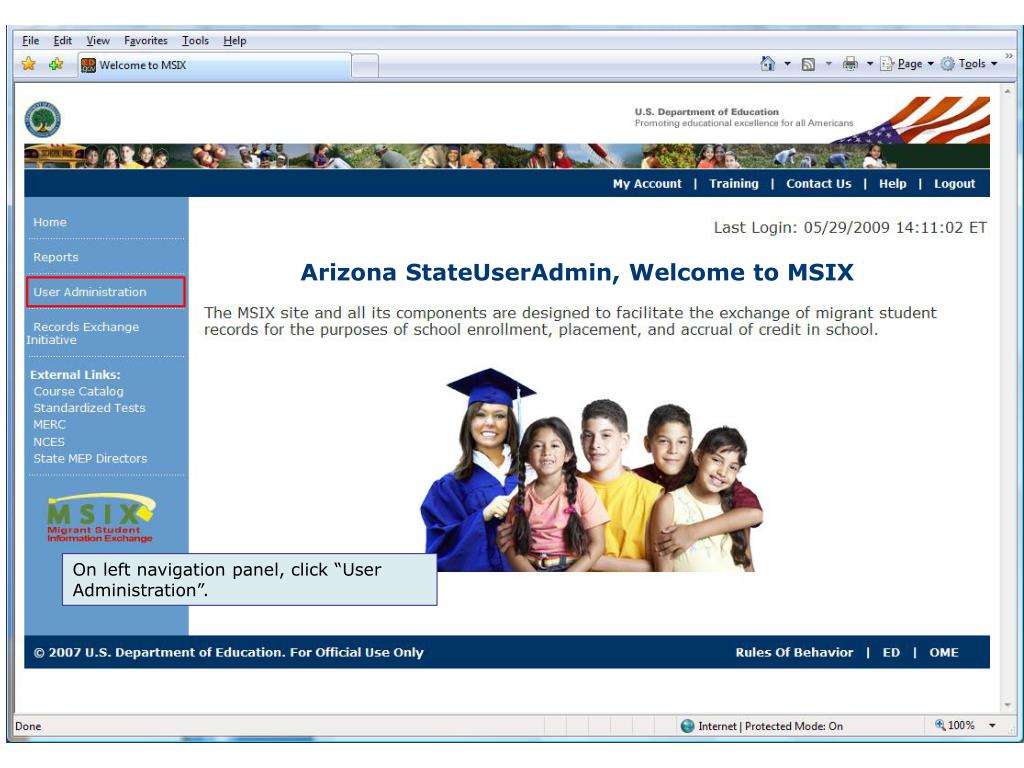Click the Done status text

coord(28,726)
